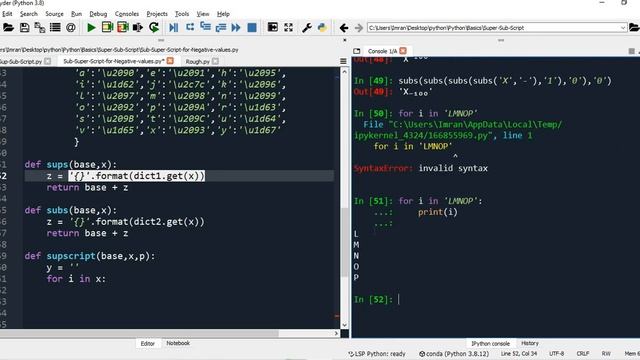Switch to the Notebook tab
Screen dimensions: 640x360
(178, 343)
